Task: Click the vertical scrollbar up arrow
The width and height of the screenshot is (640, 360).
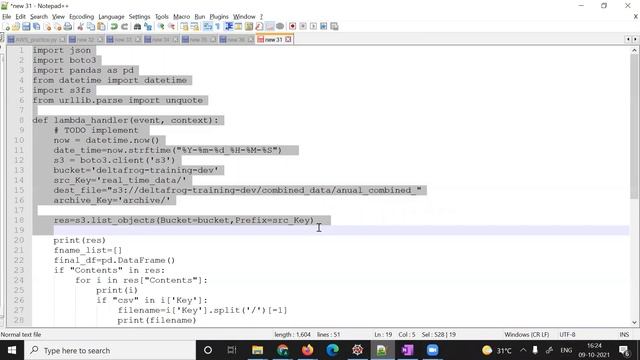Action: 634,50
